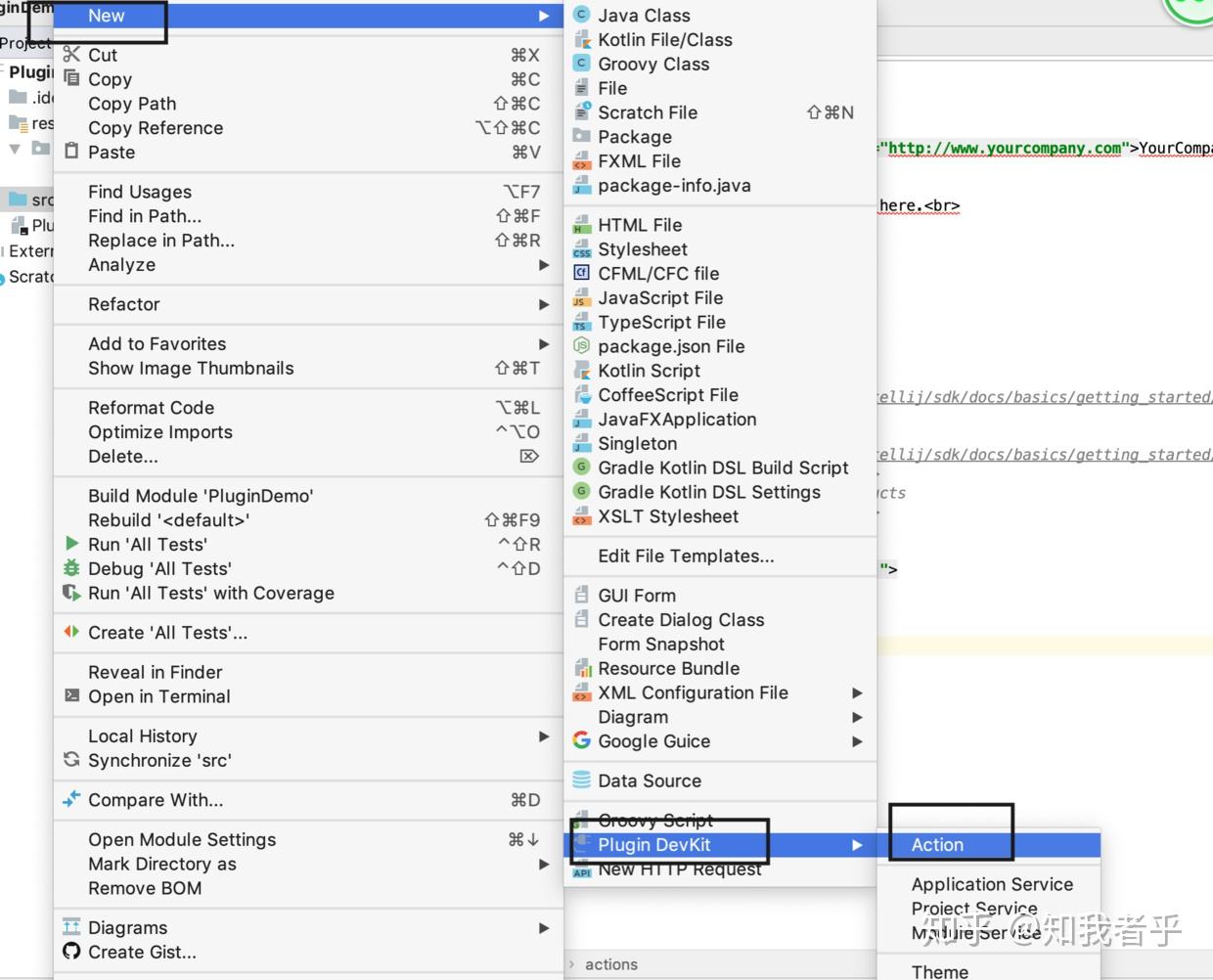The width and height of the screenshot is (1213, 980).
Task: Click the Kotlin File/Class icon
Action: coord(581,39)
